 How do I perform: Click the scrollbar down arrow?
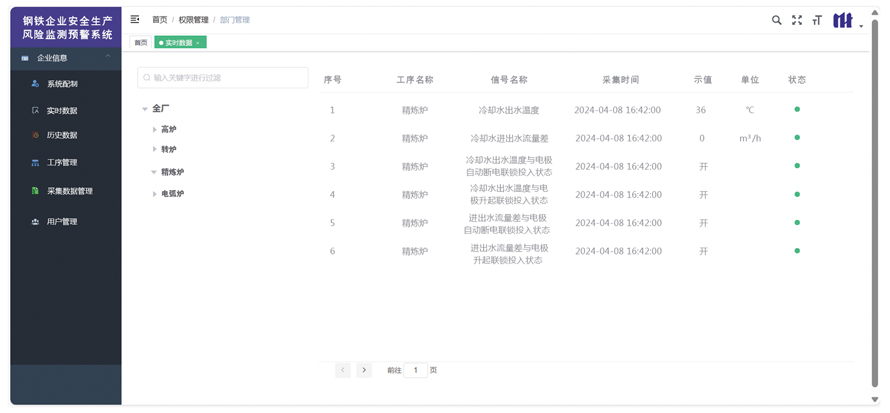pyautogui.click(x=875, y=399)
